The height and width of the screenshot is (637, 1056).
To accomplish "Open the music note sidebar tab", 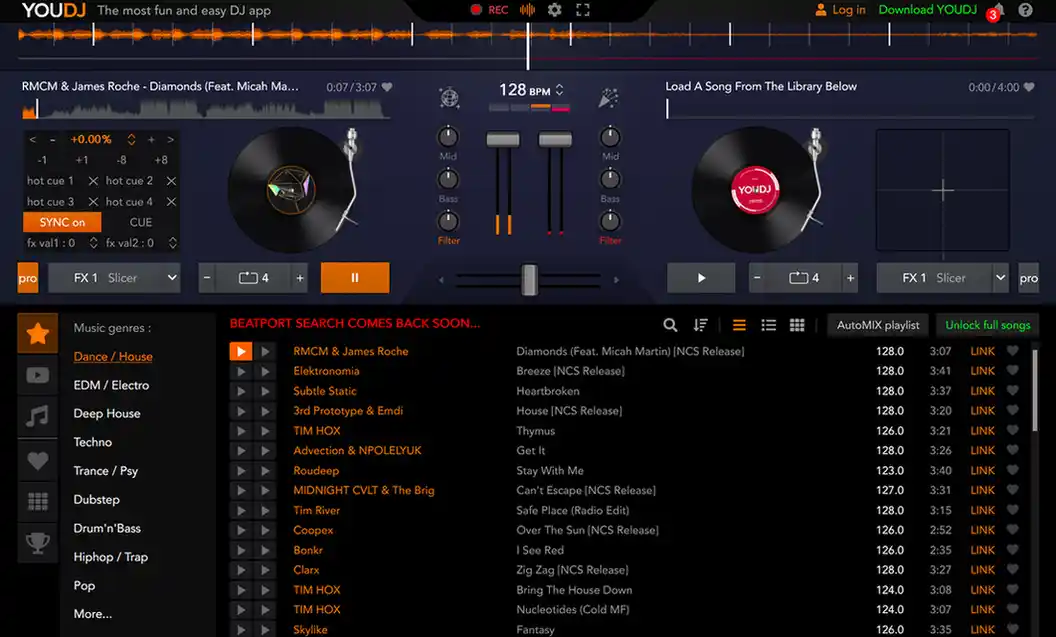I will (38, 417).
